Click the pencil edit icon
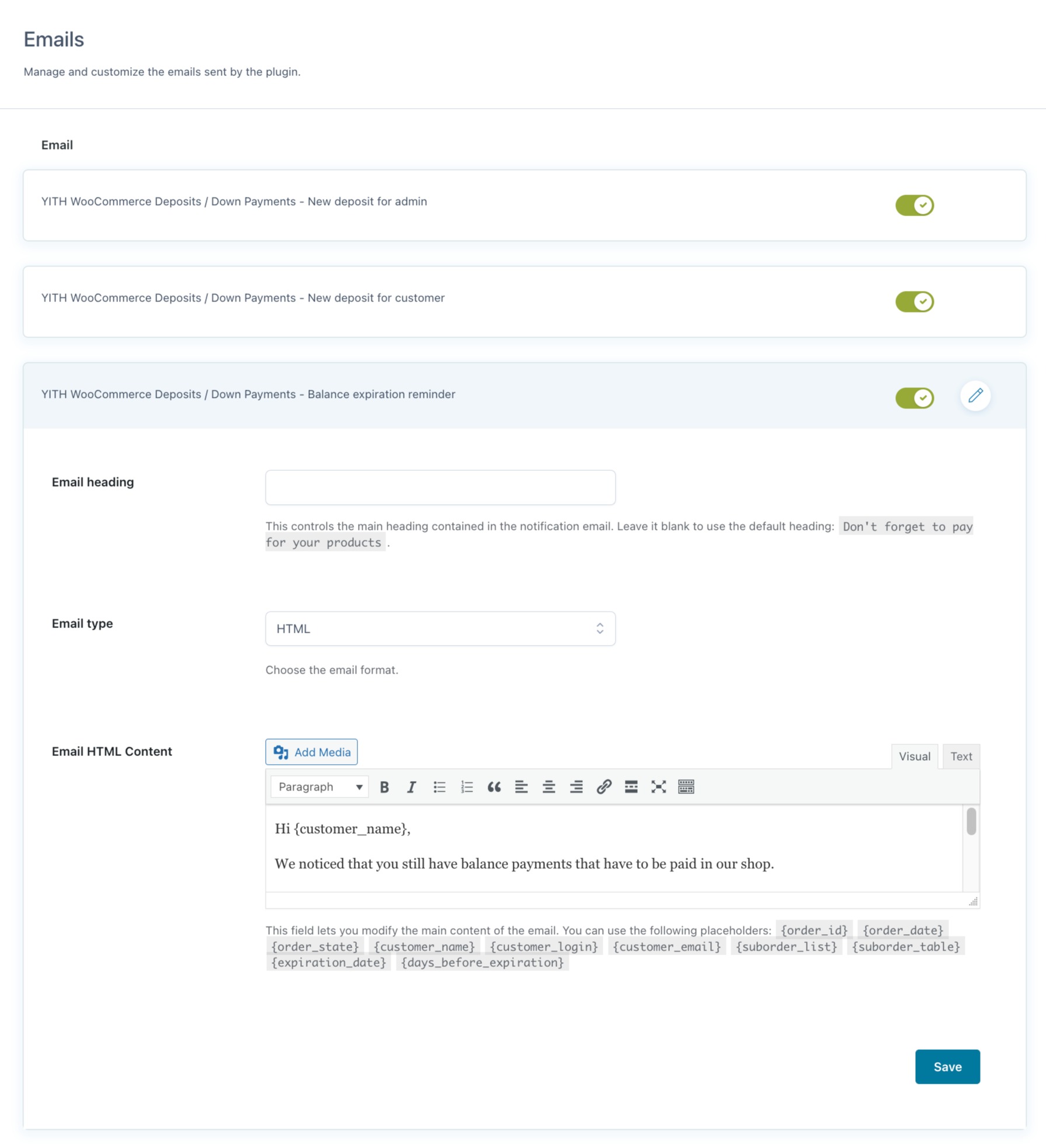1046x1148 pixels. click(975, 396)
